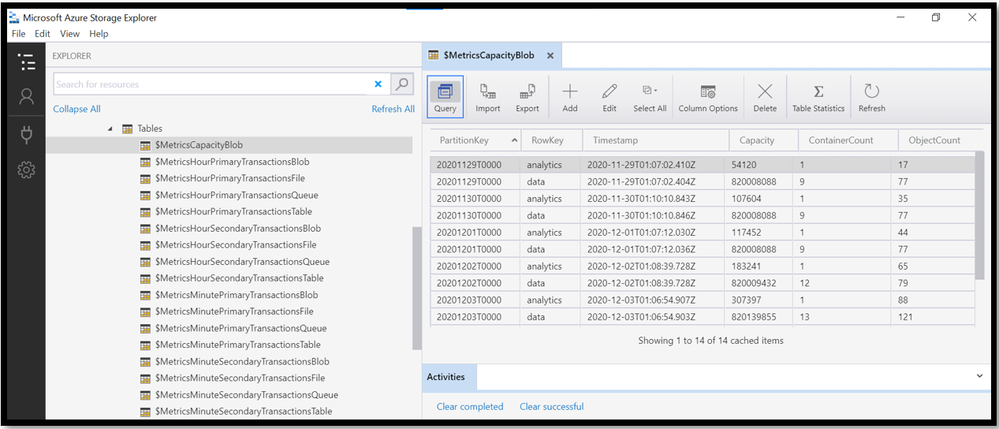Clear the search box with the X
This screenshot has width=999, height=429.
click(x=378, y=84)
